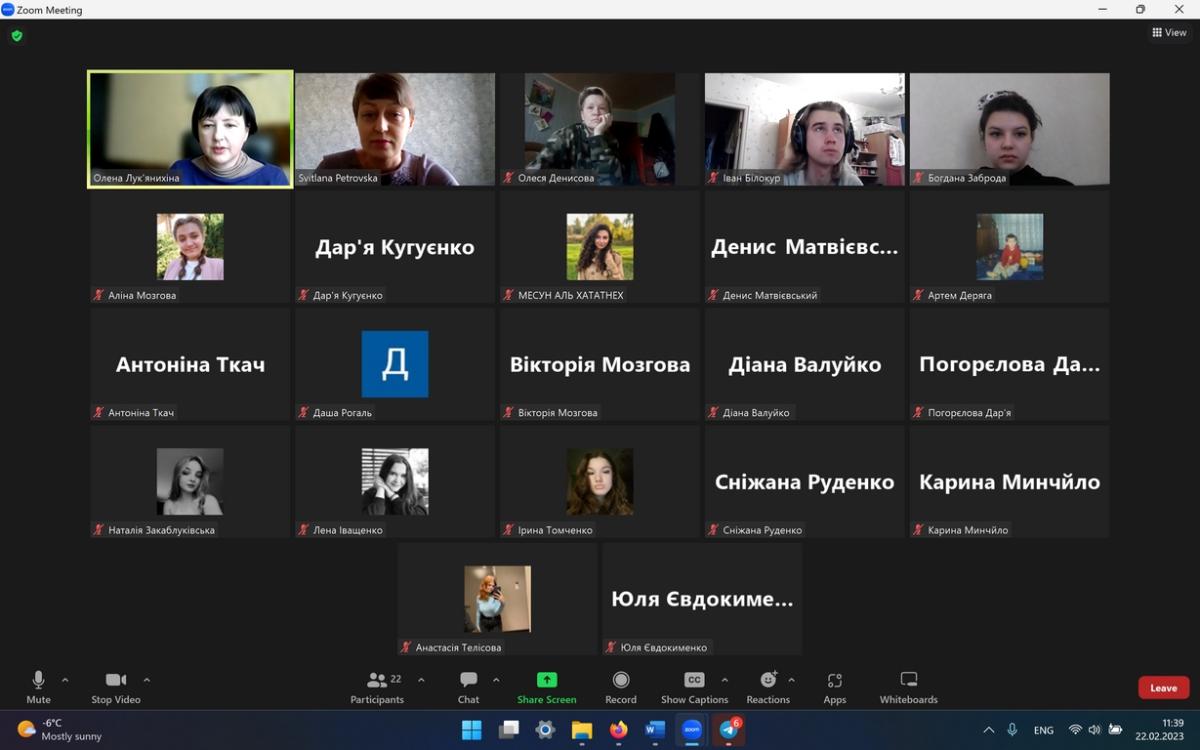Screen dimensions: 1200x750
Task: Open Whiteboards
Action: tap(908, 686)
